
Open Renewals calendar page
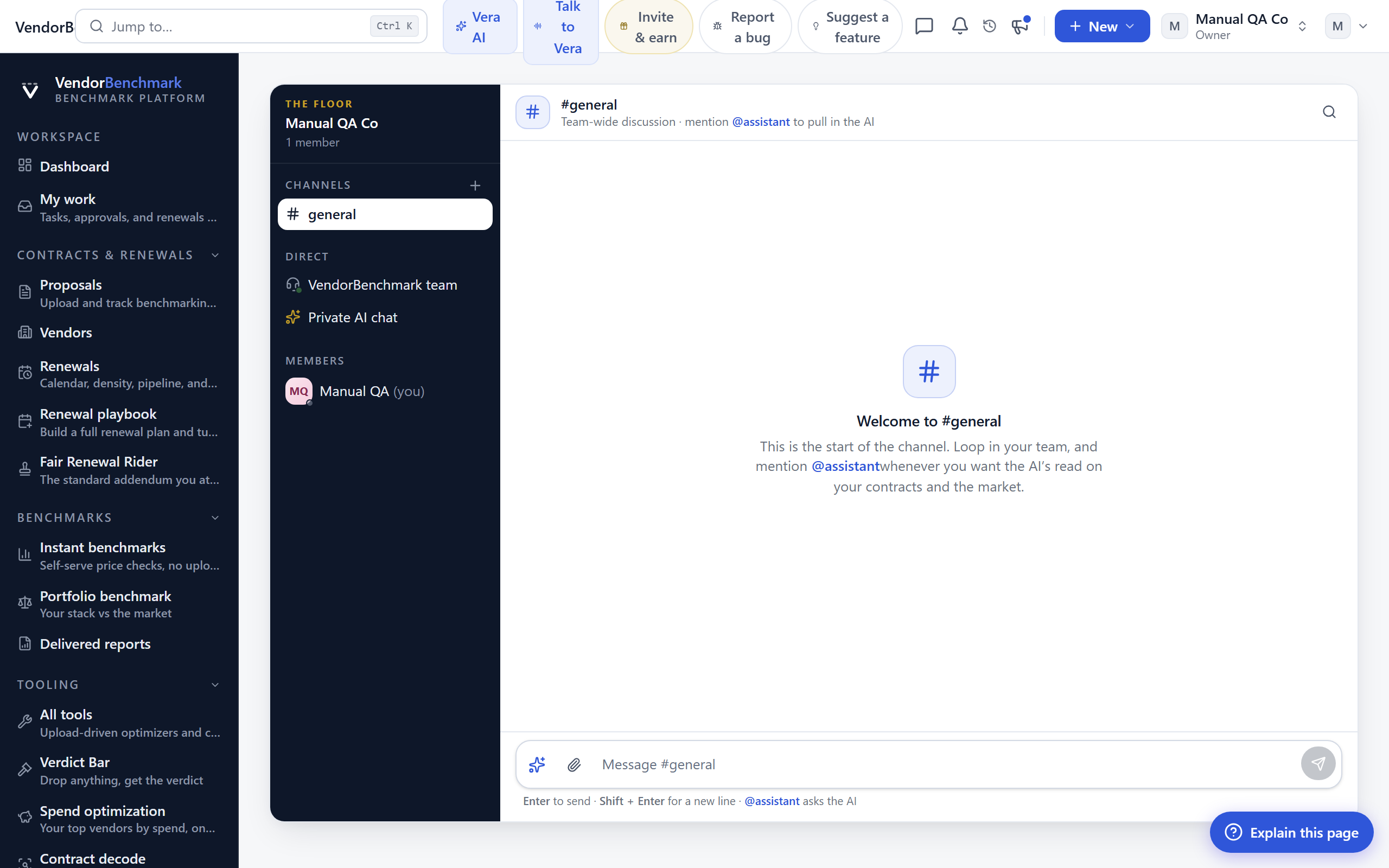pyautogui.click(x=119, y=374)
